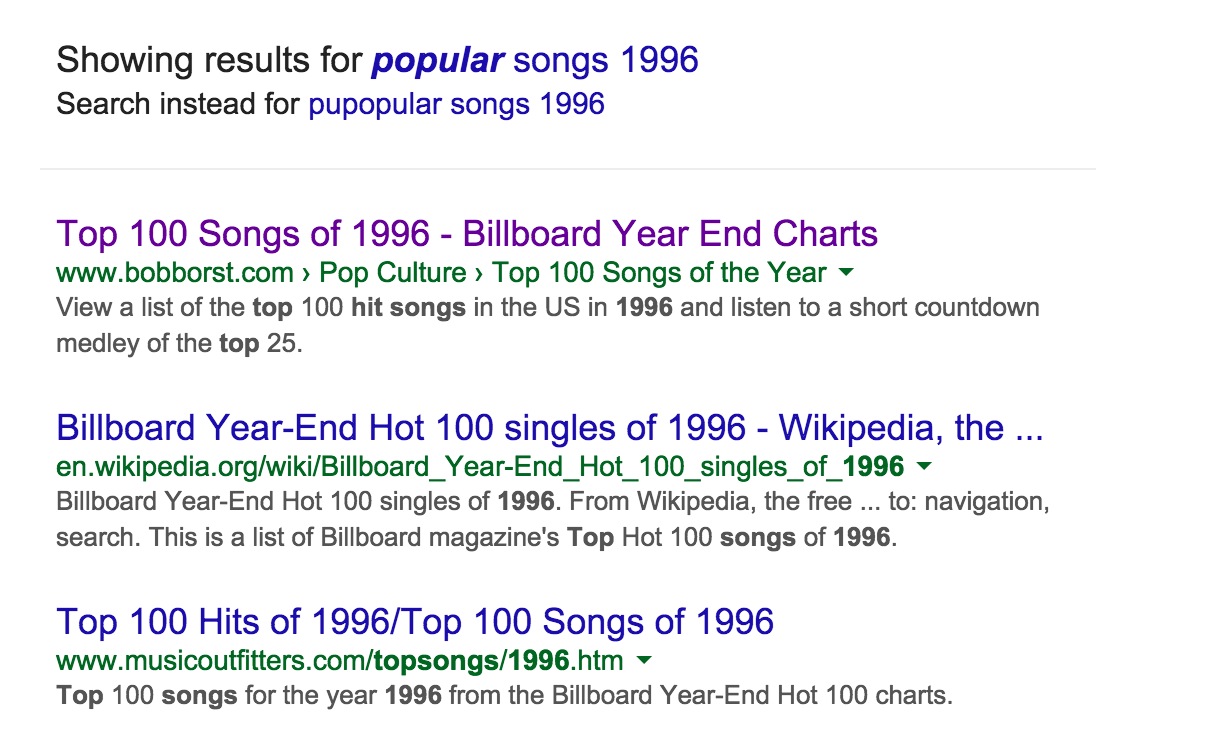Expand the dropdown arrow beside bobborst.com breadcrumb
The width and height of the screenshot is (1230, 736).
coord(846,272)
